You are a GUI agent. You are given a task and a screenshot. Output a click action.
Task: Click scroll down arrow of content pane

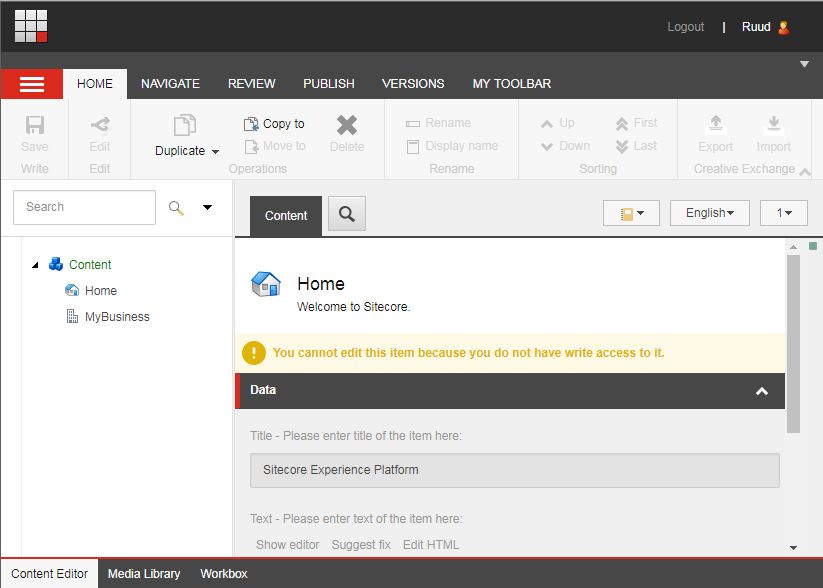[793, 548]
